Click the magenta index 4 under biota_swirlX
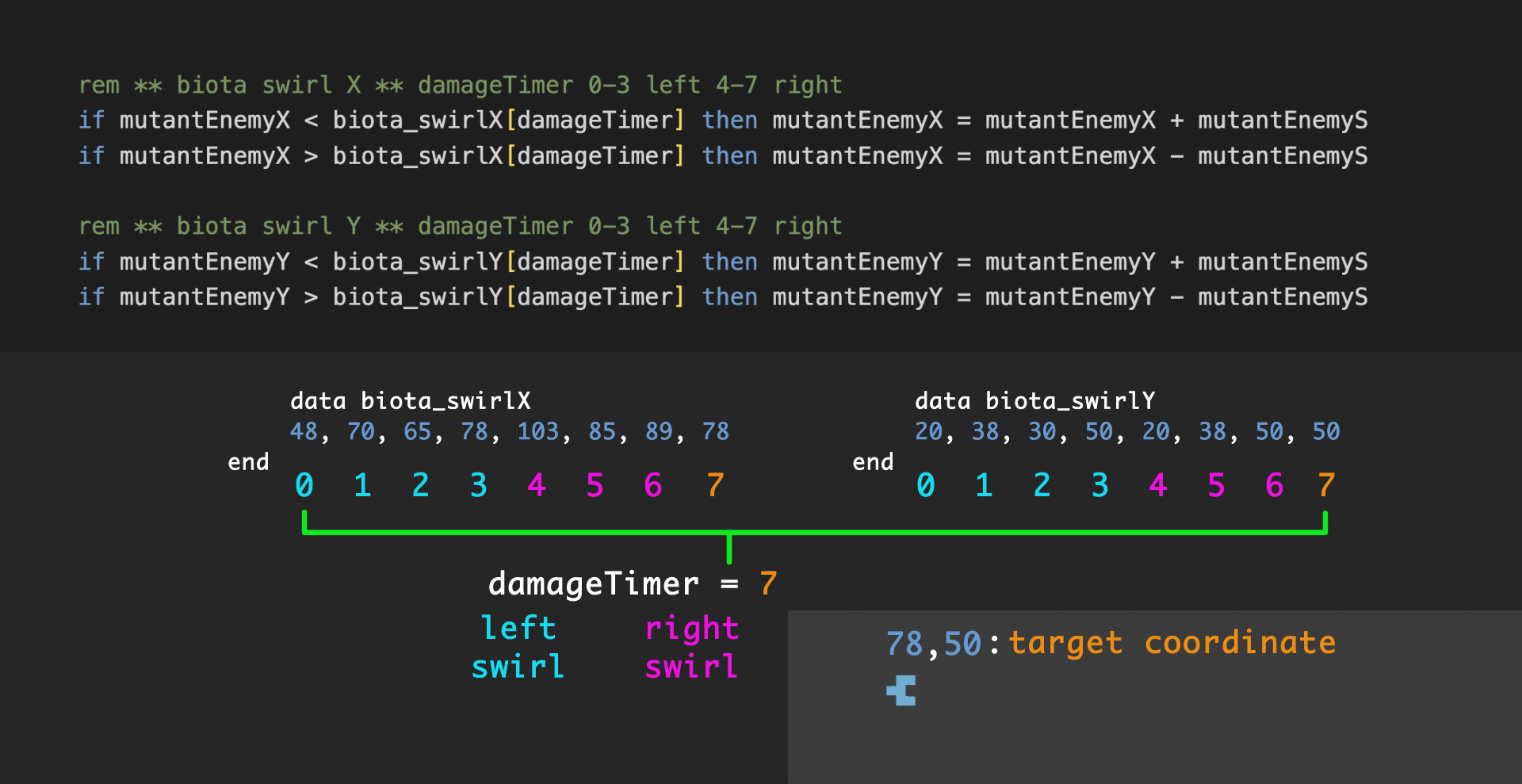The width and height of the screenshot is (1522, 784). click(537, 485)
